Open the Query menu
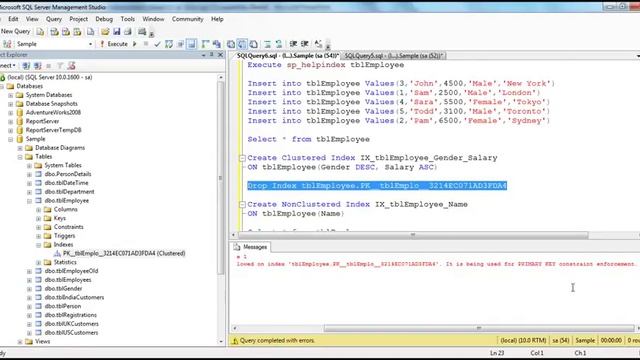Screen dimensions: 640x360 point(53,19)
